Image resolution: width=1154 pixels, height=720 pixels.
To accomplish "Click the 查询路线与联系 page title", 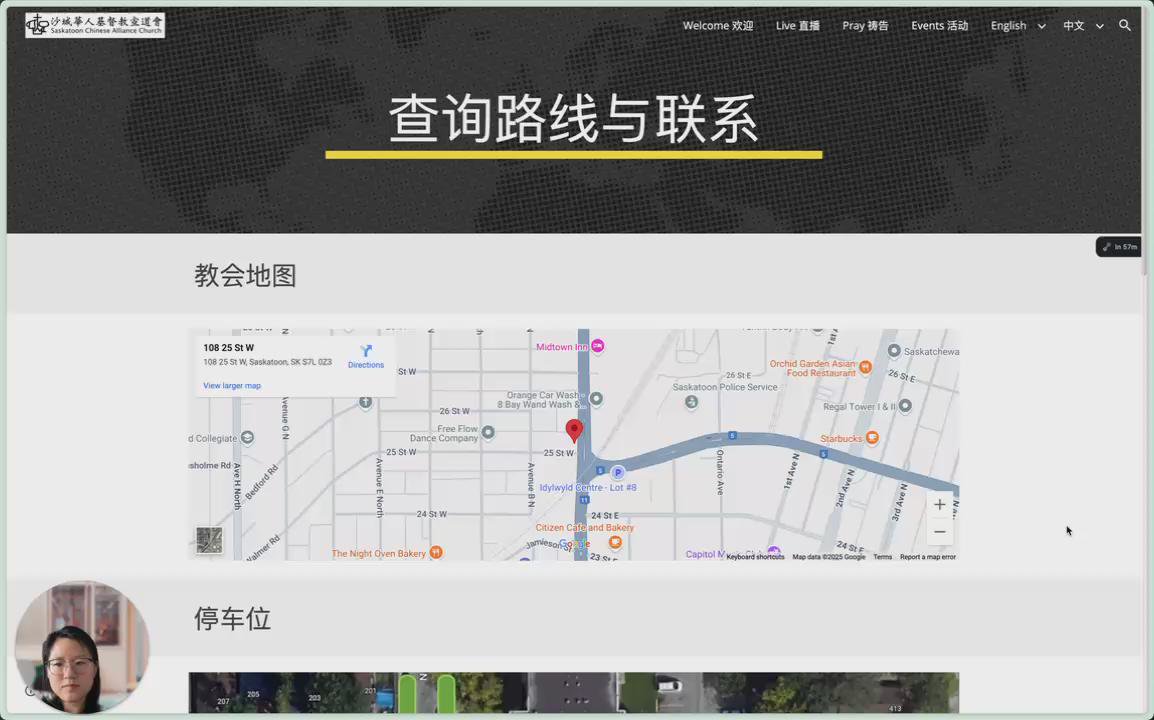I will click(x=573, y=119).
